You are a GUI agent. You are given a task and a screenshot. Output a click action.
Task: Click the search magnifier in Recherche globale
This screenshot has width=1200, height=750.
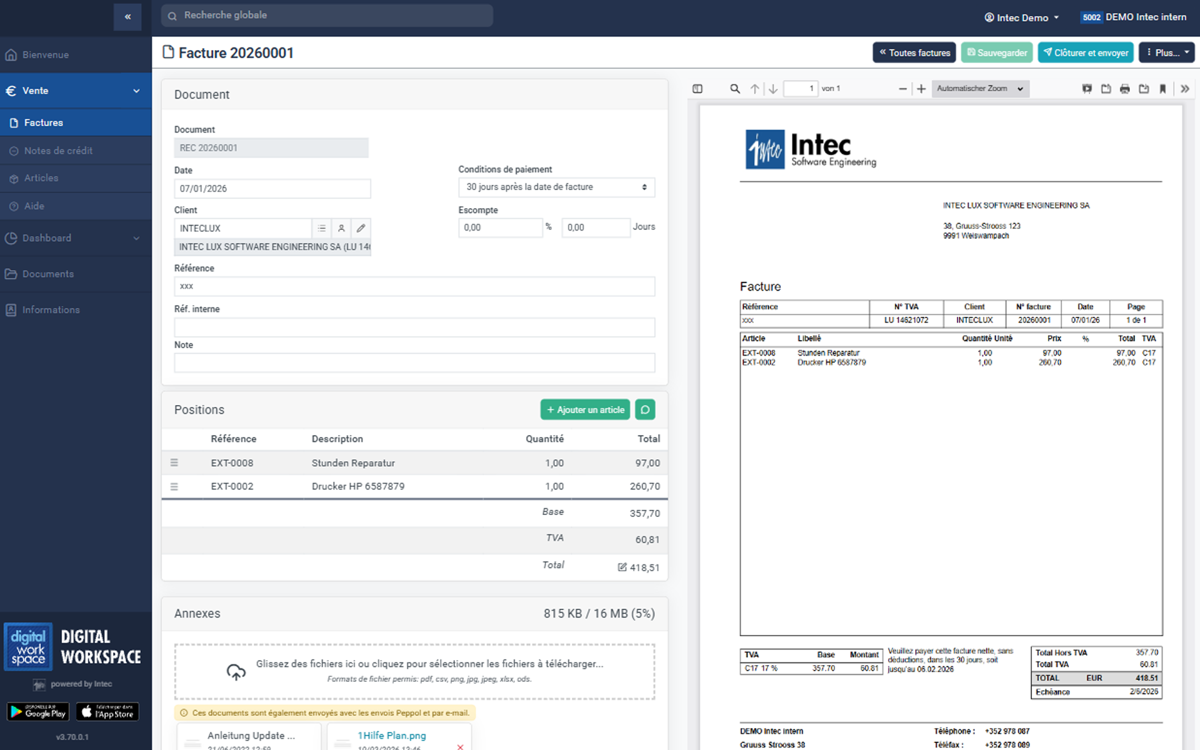(173, 16)
